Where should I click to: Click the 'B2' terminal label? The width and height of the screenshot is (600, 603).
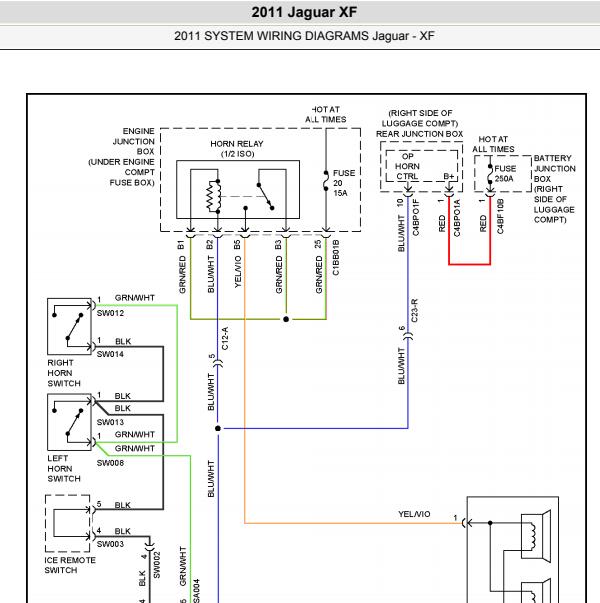click(x=209, y=245)
